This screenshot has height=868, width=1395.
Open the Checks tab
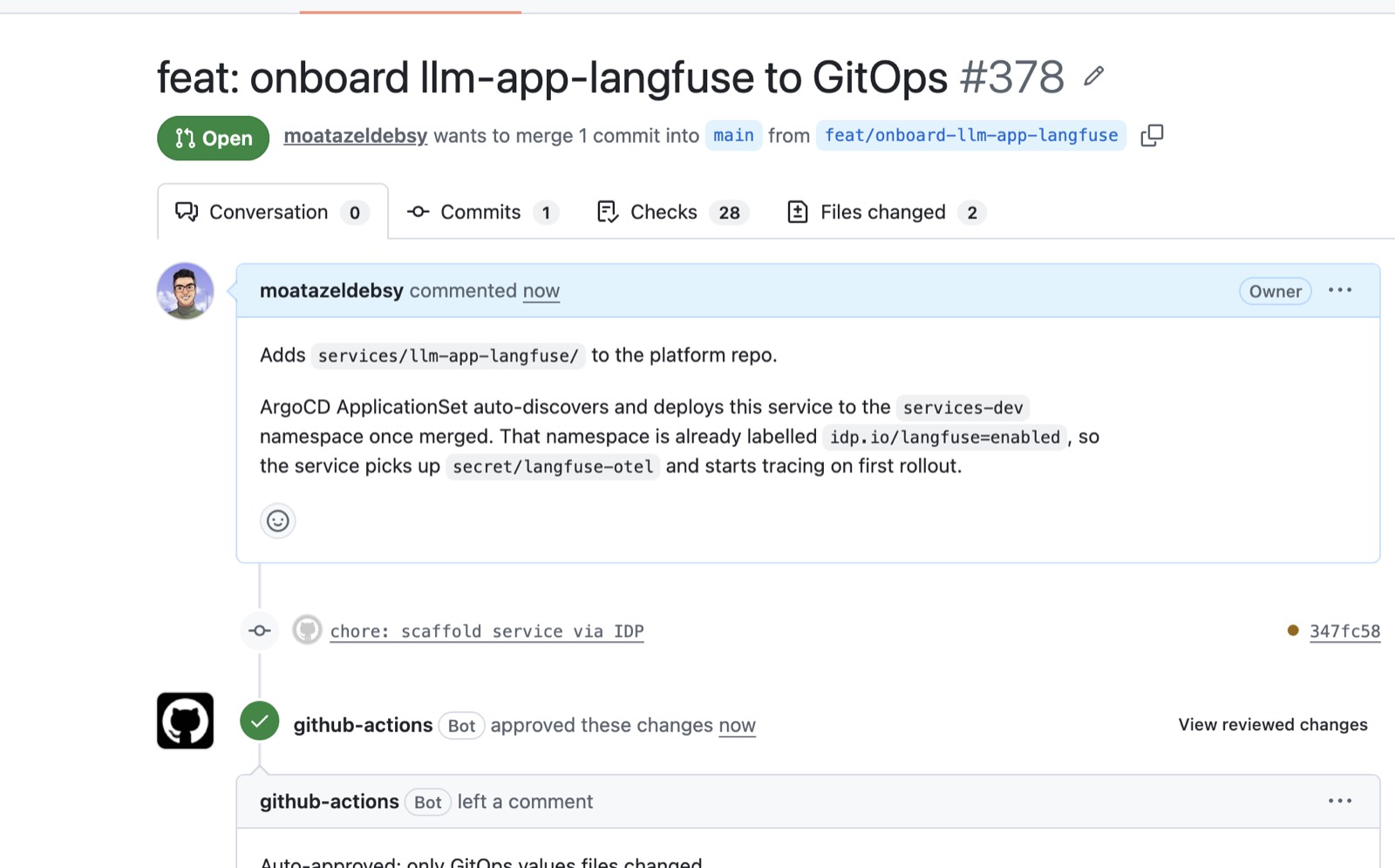(673, 212)
